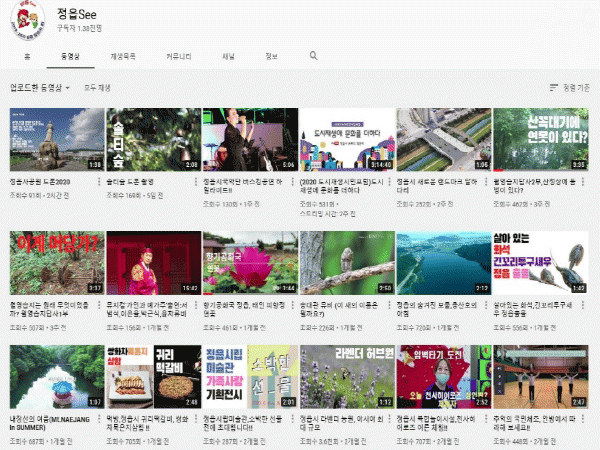
Task: Go to the 채널 tab
Action: tap(228, 56)
